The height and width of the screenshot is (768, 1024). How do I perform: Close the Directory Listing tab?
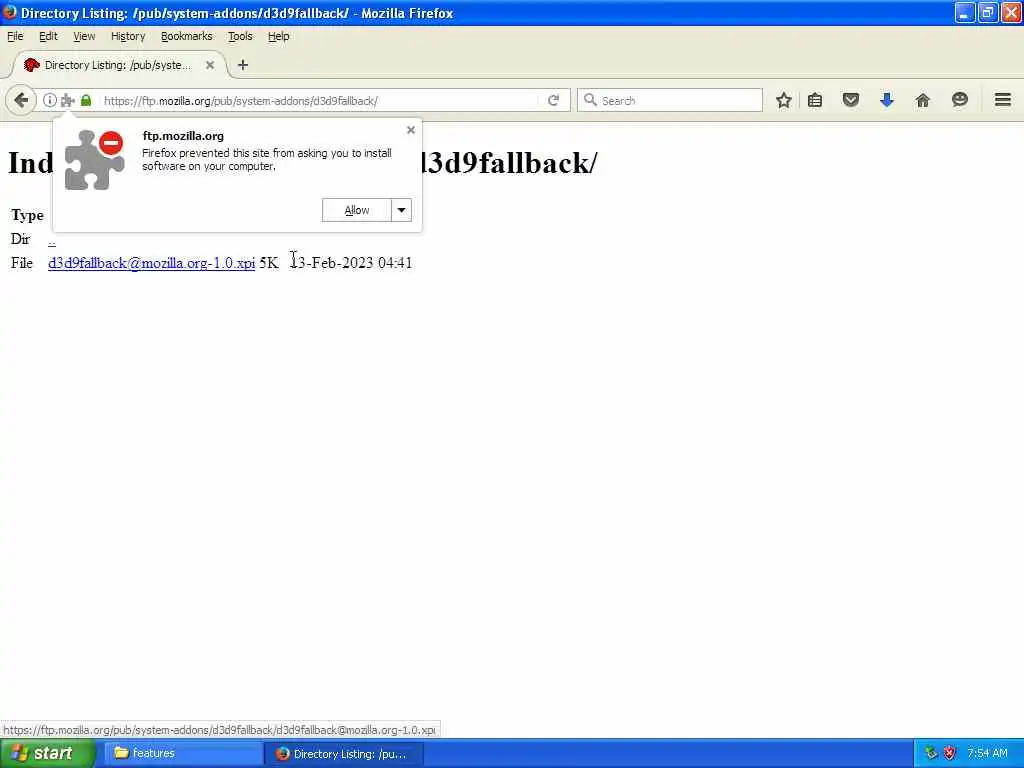[210, 65]
